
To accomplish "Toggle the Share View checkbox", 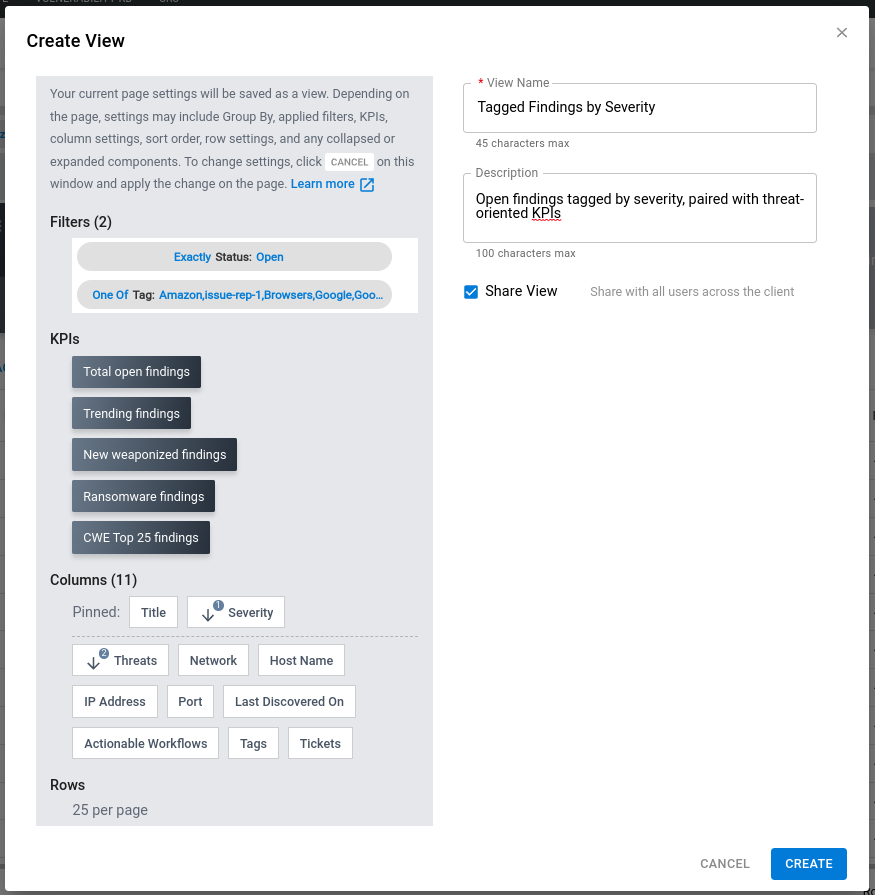I will pos(471,292).
